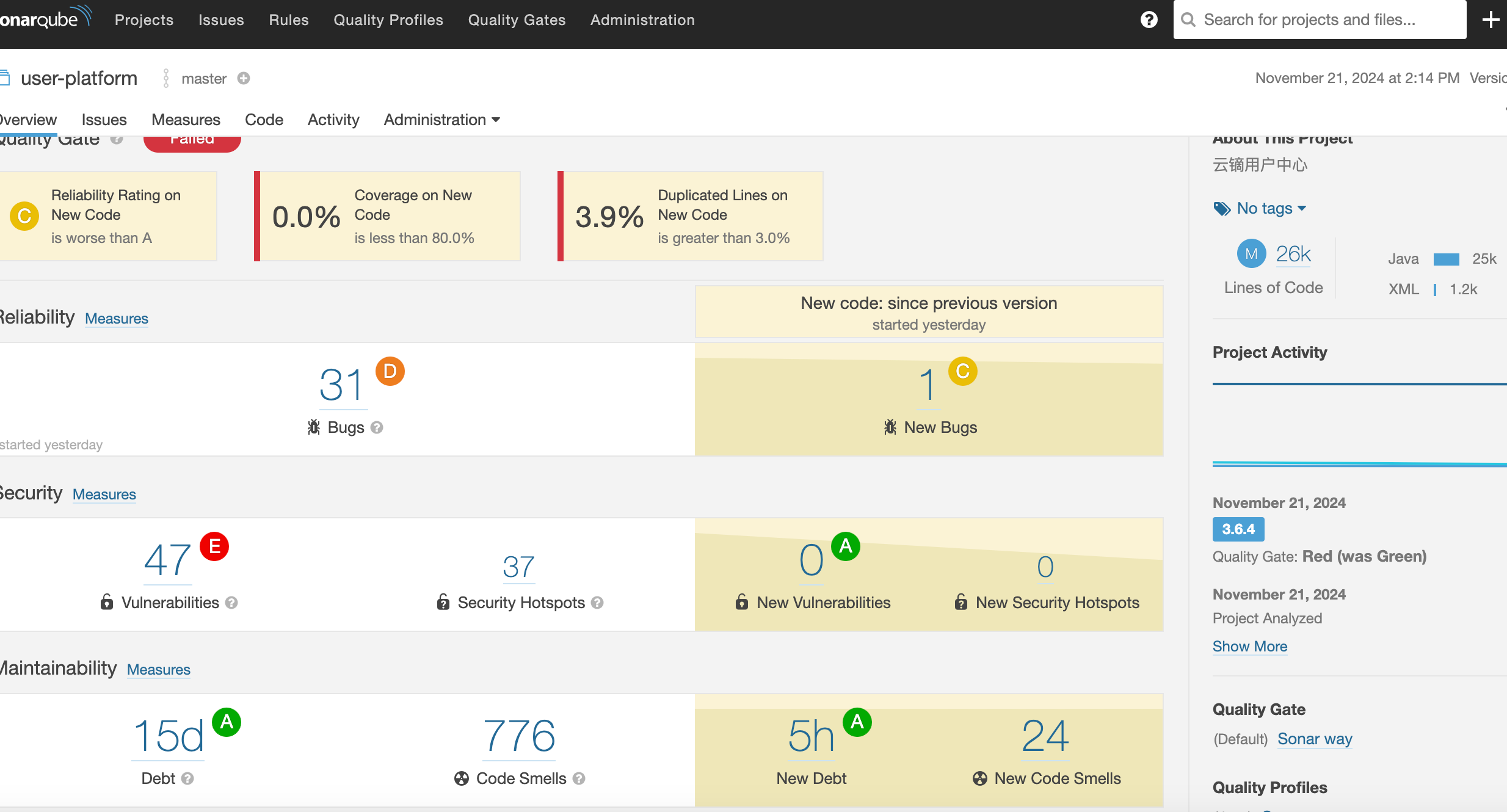
Task: Open Quality Profiles in top navigation
Action: click(x=388, y=20)
